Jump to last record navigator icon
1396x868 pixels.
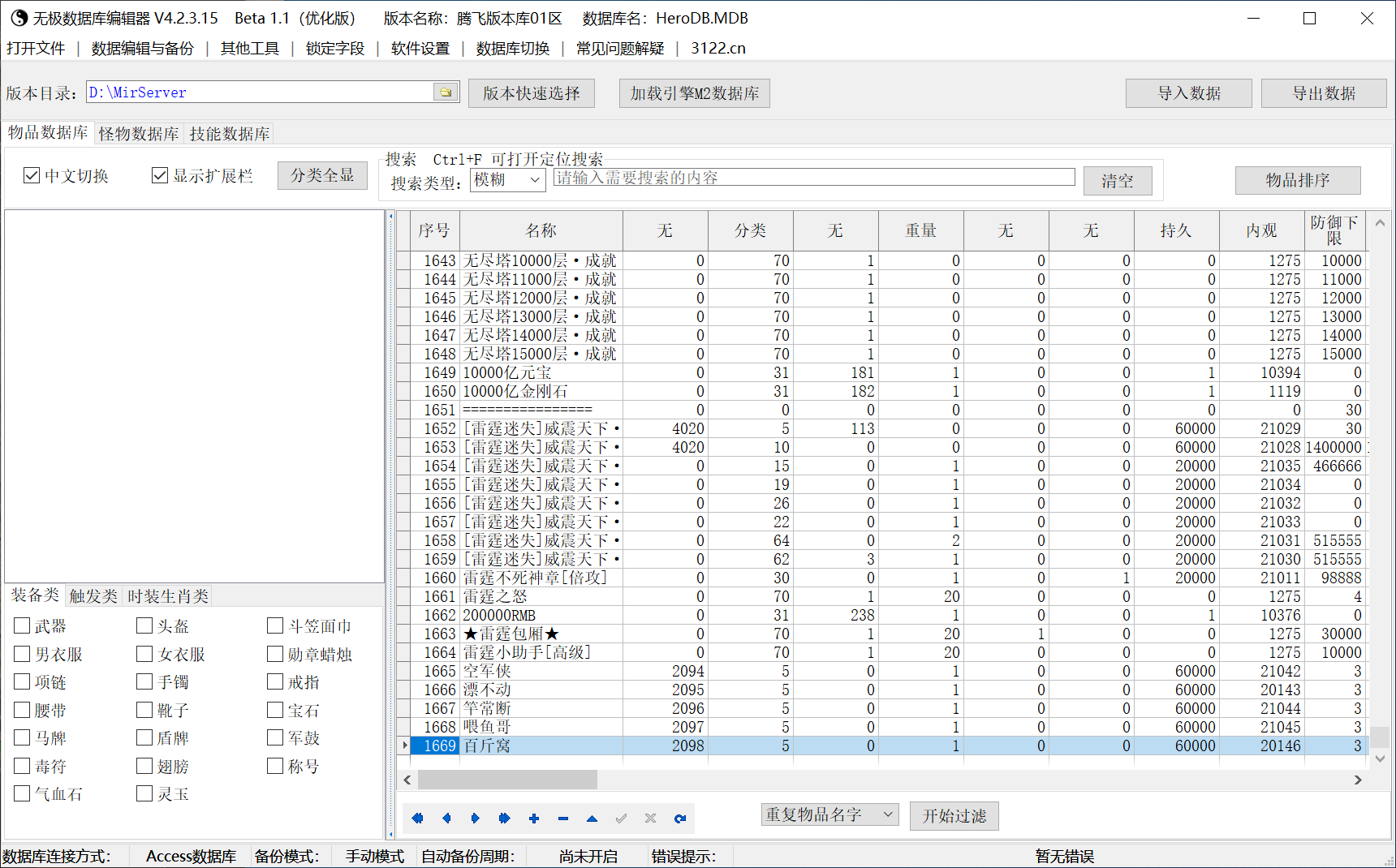(x=505, y=819)
